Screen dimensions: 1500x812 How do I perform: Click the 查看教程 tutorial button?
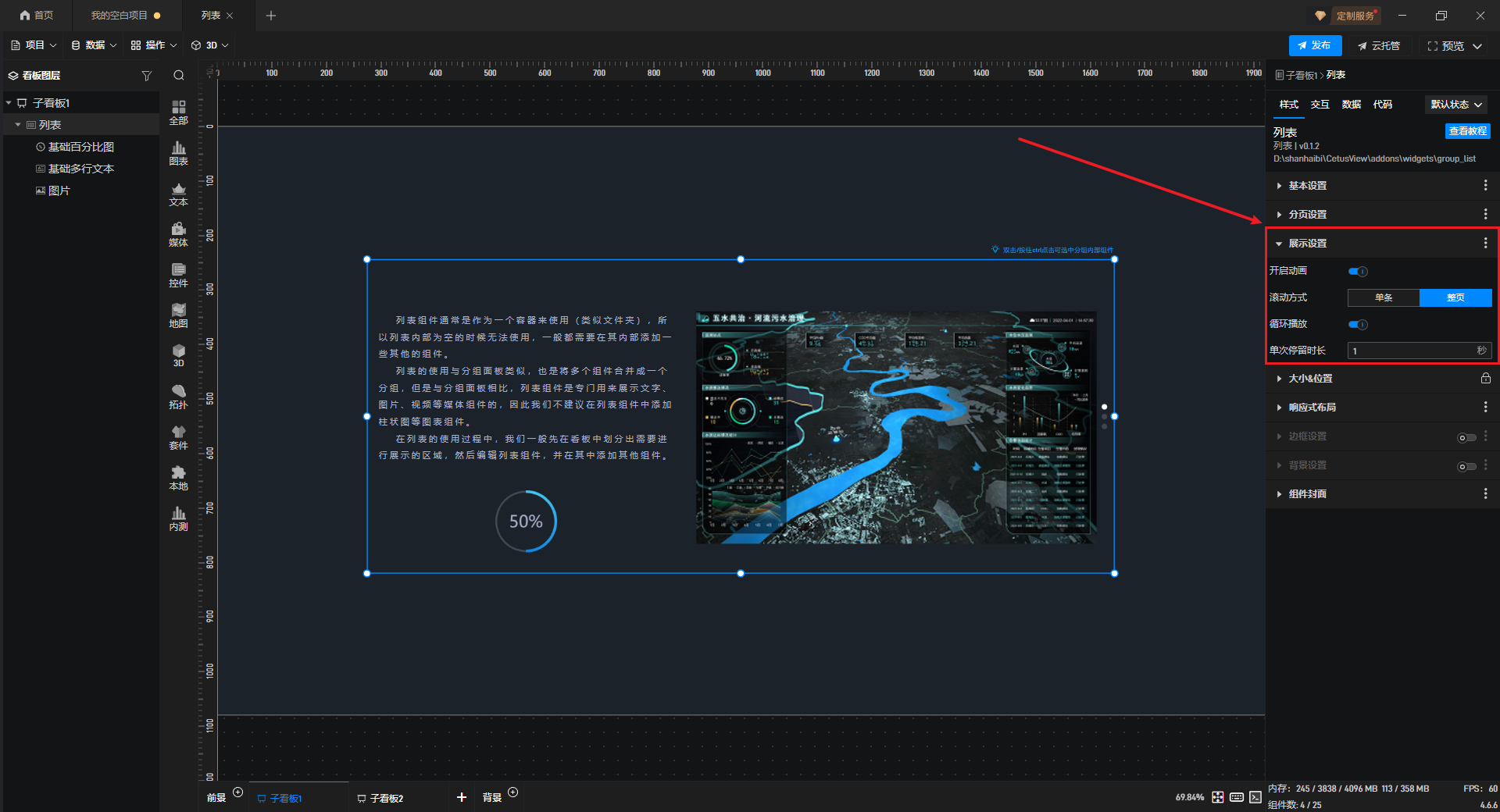pyautogui.click(x=1467, y=131)
